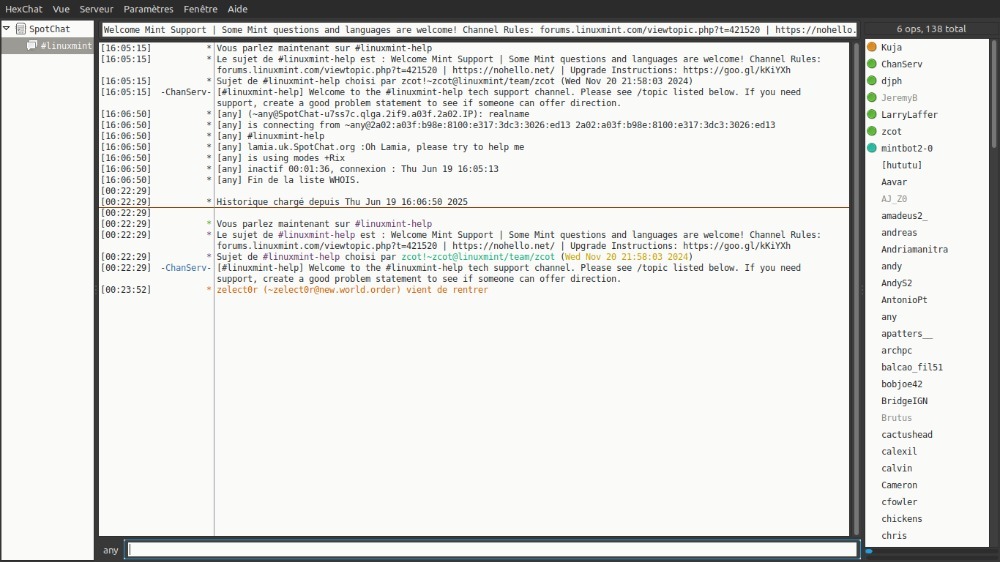This screenshot has width=1000, height=562.
Task: Open the Serveur menu
Action: (96, 9)
